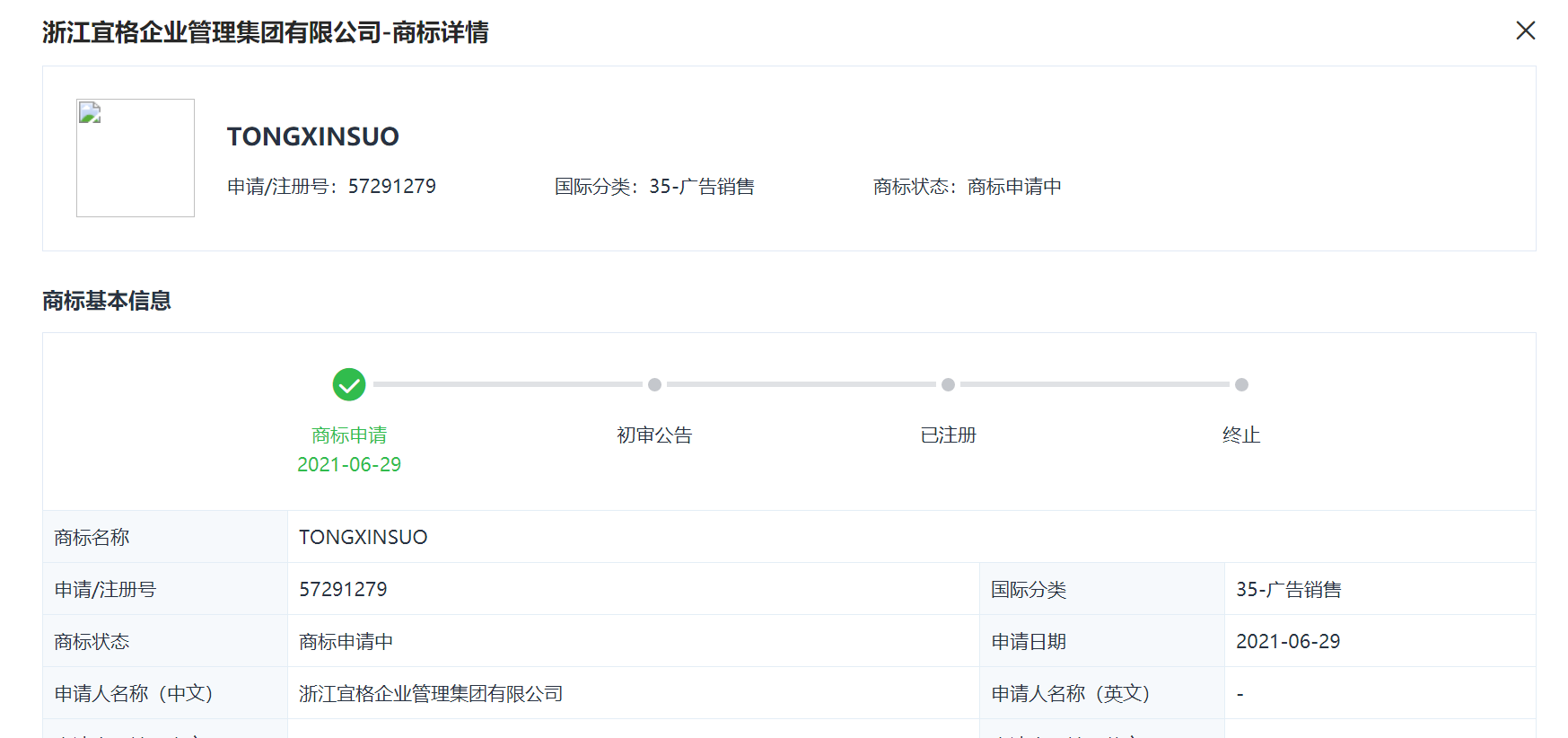Screen dimensions: 1568x738
Task: Click the 商标申请中 table cell value
Action: [x=634, y=641]
